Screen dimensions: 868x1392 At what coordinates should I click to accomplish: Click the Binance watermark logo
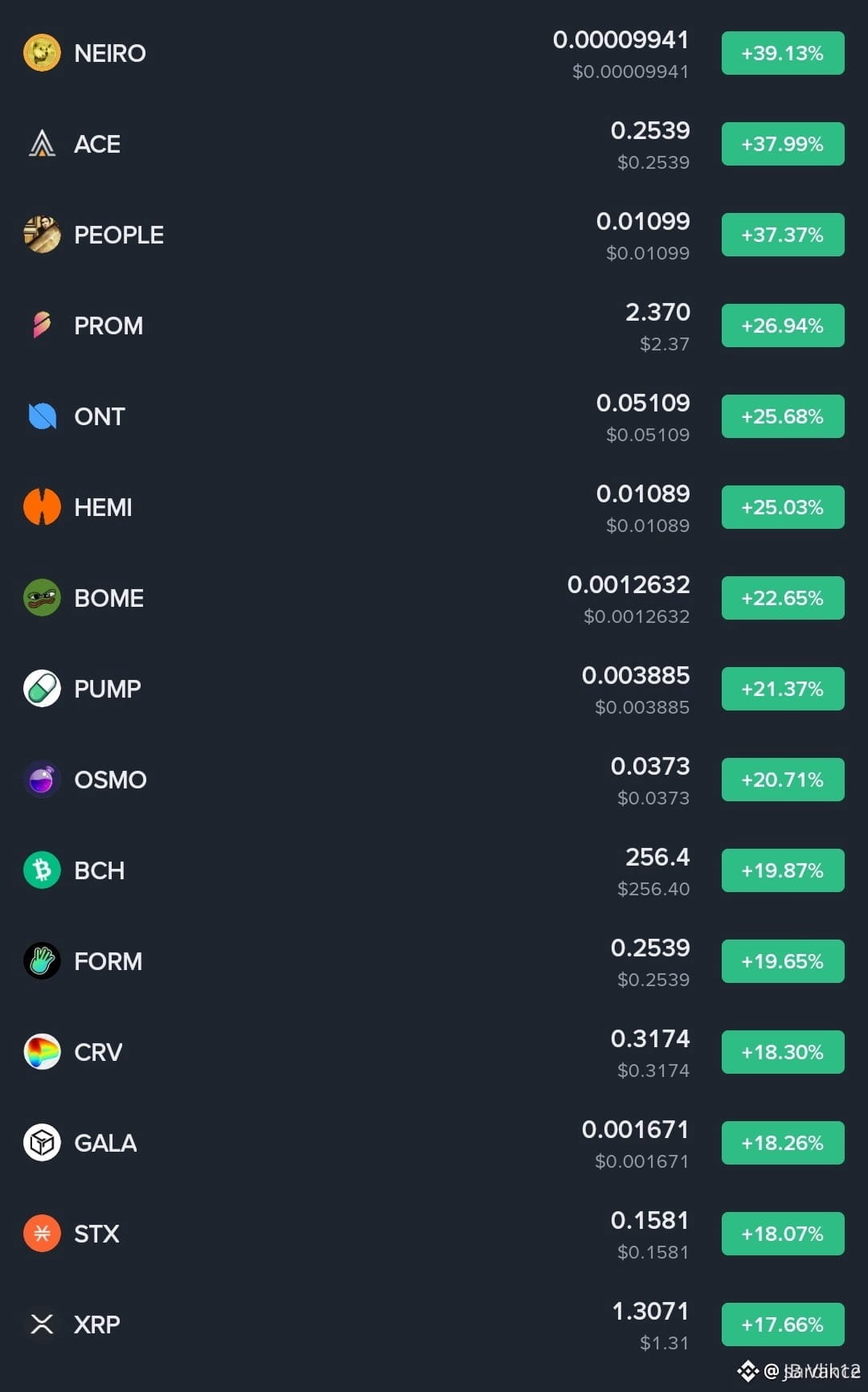(x=747, y=1371)
